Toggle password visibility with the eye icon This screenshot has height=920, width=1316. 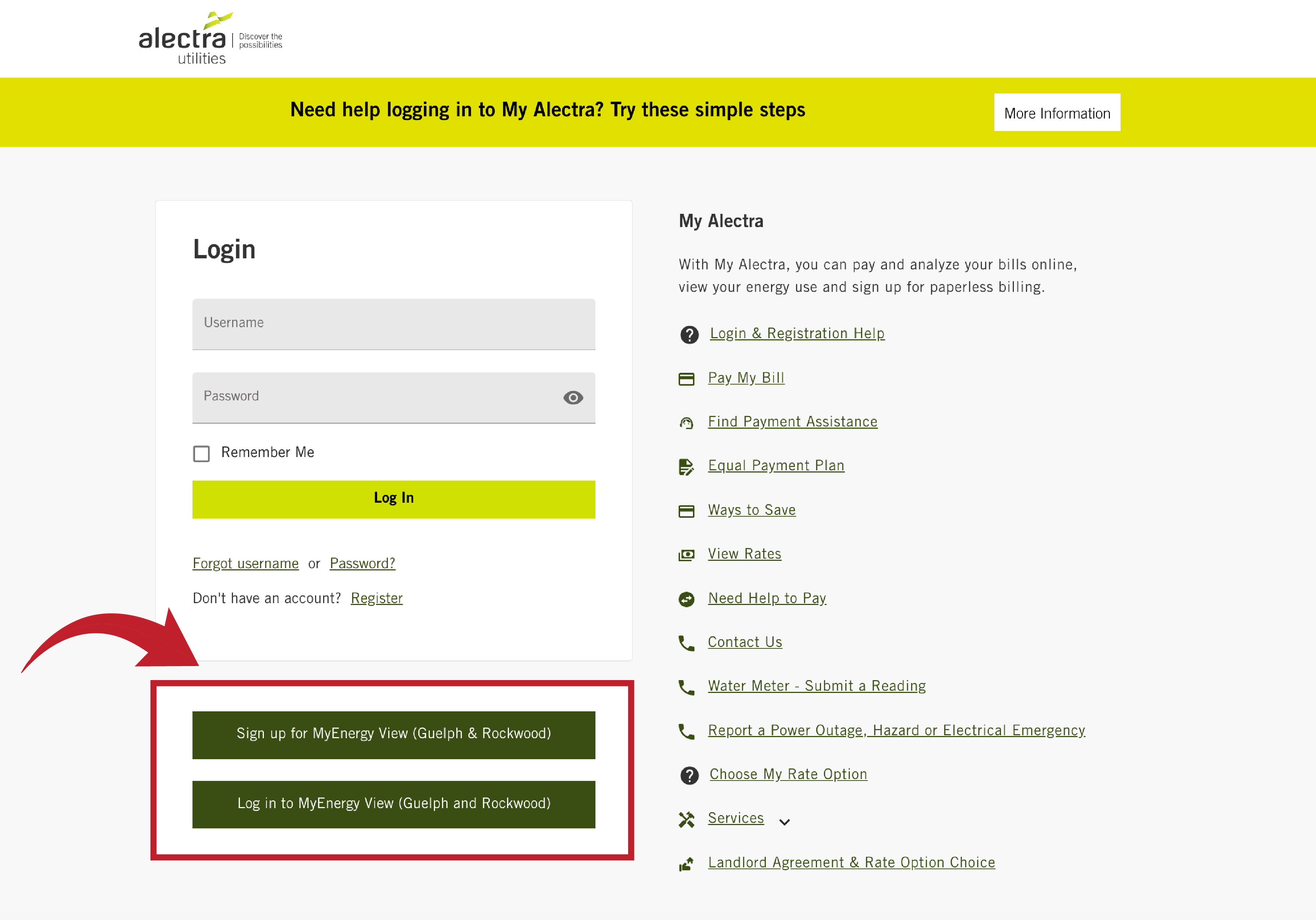click(x=573, y=398)
